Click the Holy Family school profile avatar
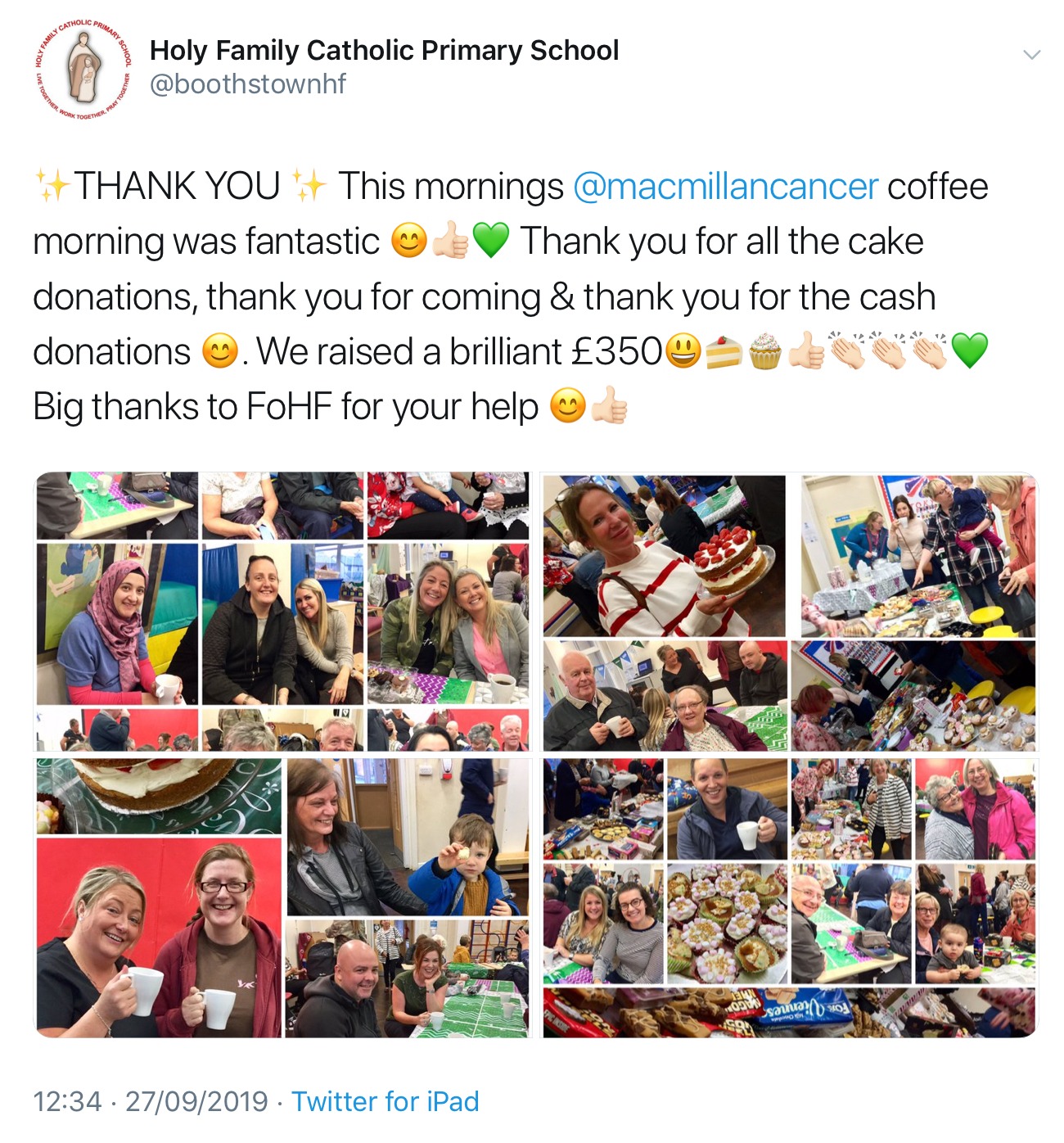 click(83, 70)
